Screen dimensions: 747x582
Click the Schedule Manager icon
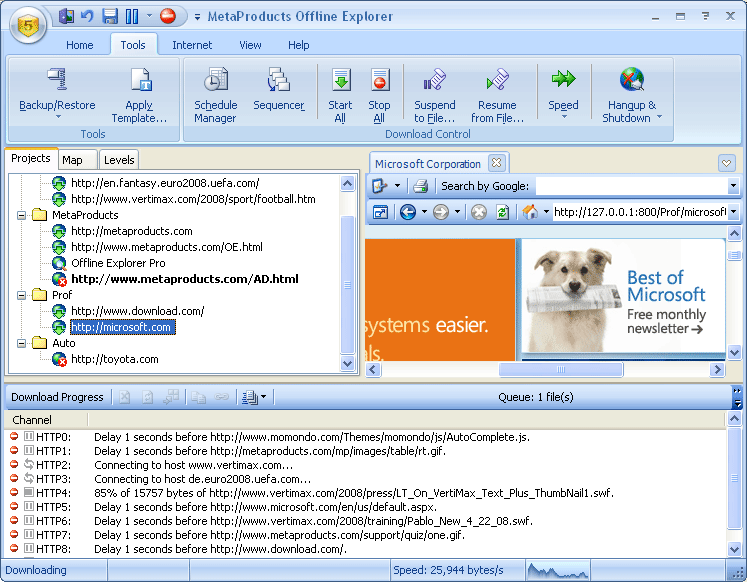pyautogui.click(x=215, y=82)
